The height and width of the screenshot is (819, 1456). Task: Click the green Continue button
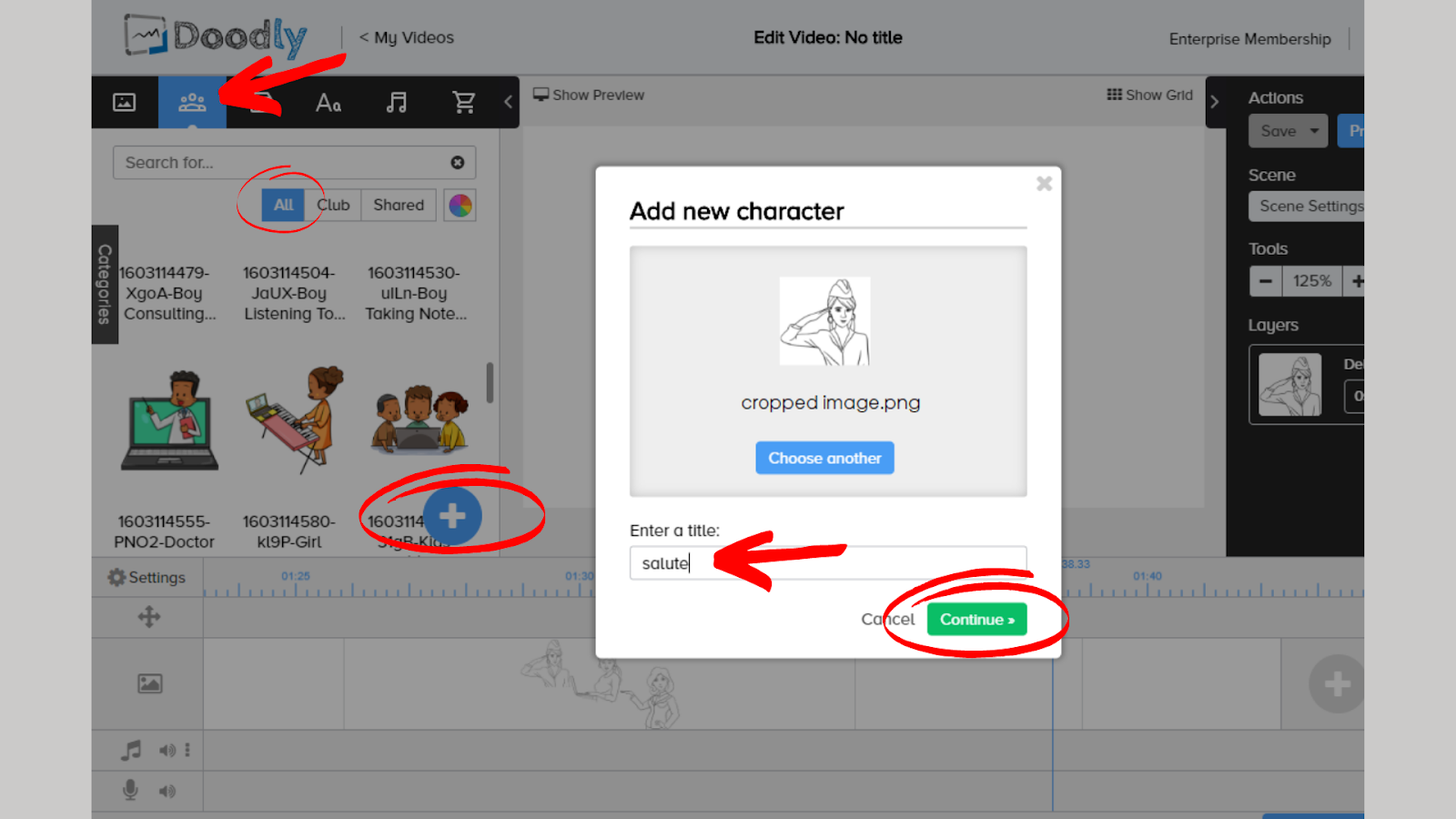pos(977,620)
